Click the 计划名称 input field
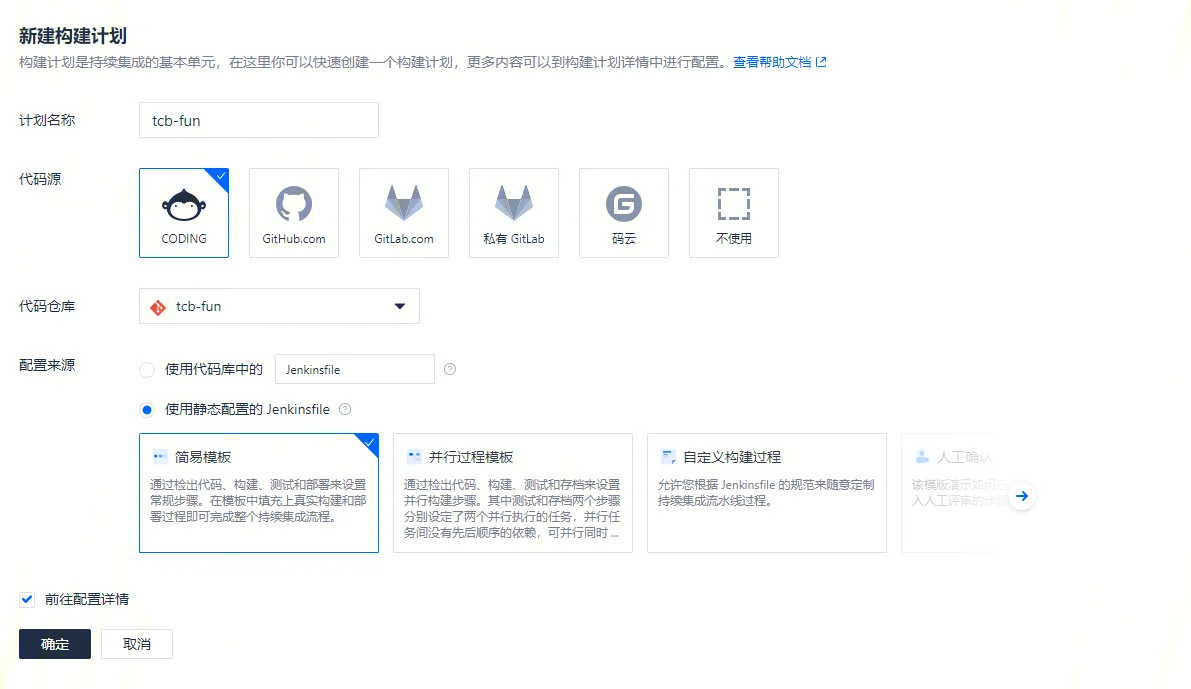Image resolution: width=1191 pixels, height=689 pixels. coord(259,120)
